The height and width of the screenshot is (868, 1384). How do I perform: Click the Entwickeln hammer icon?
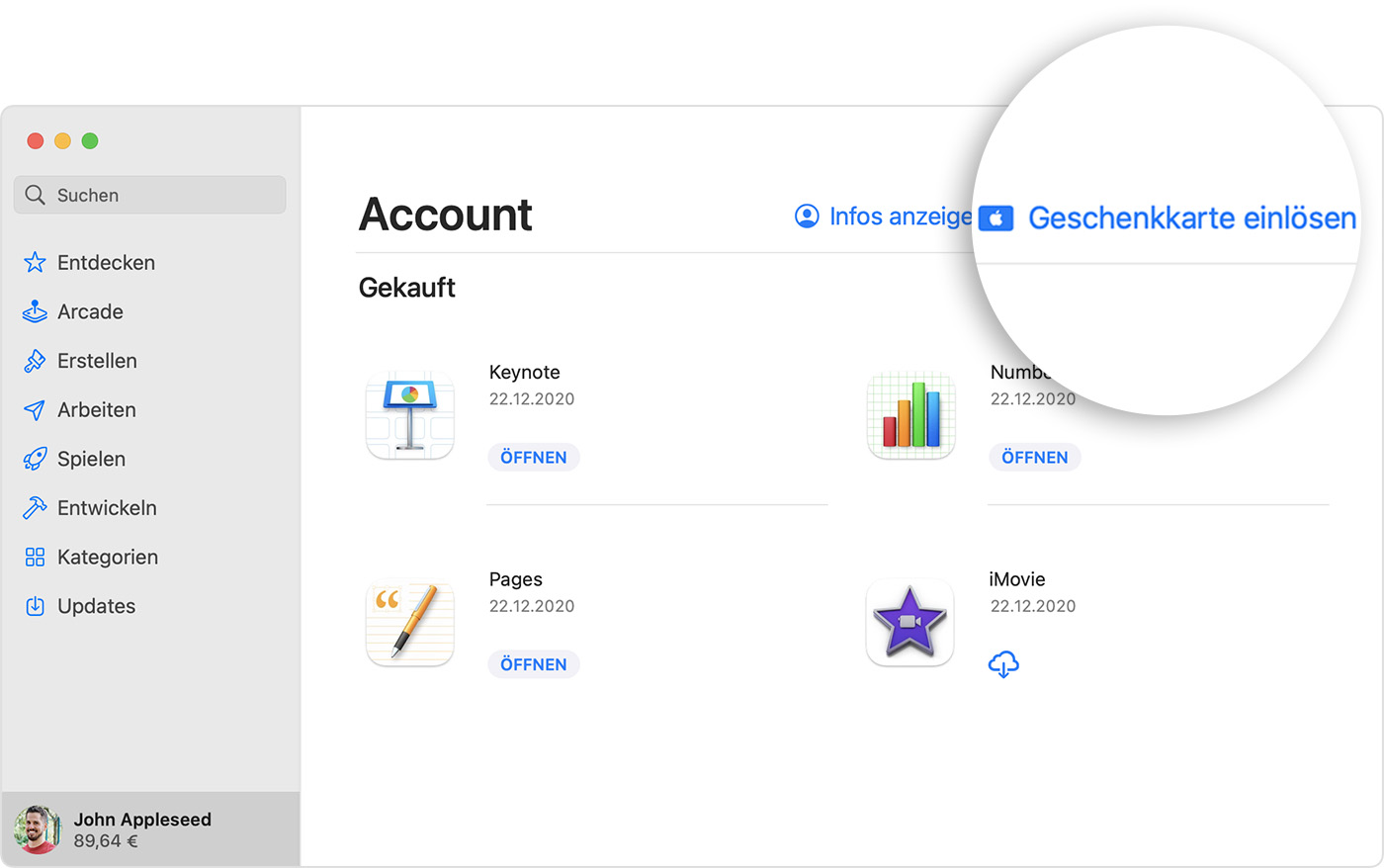pos(35,507)
